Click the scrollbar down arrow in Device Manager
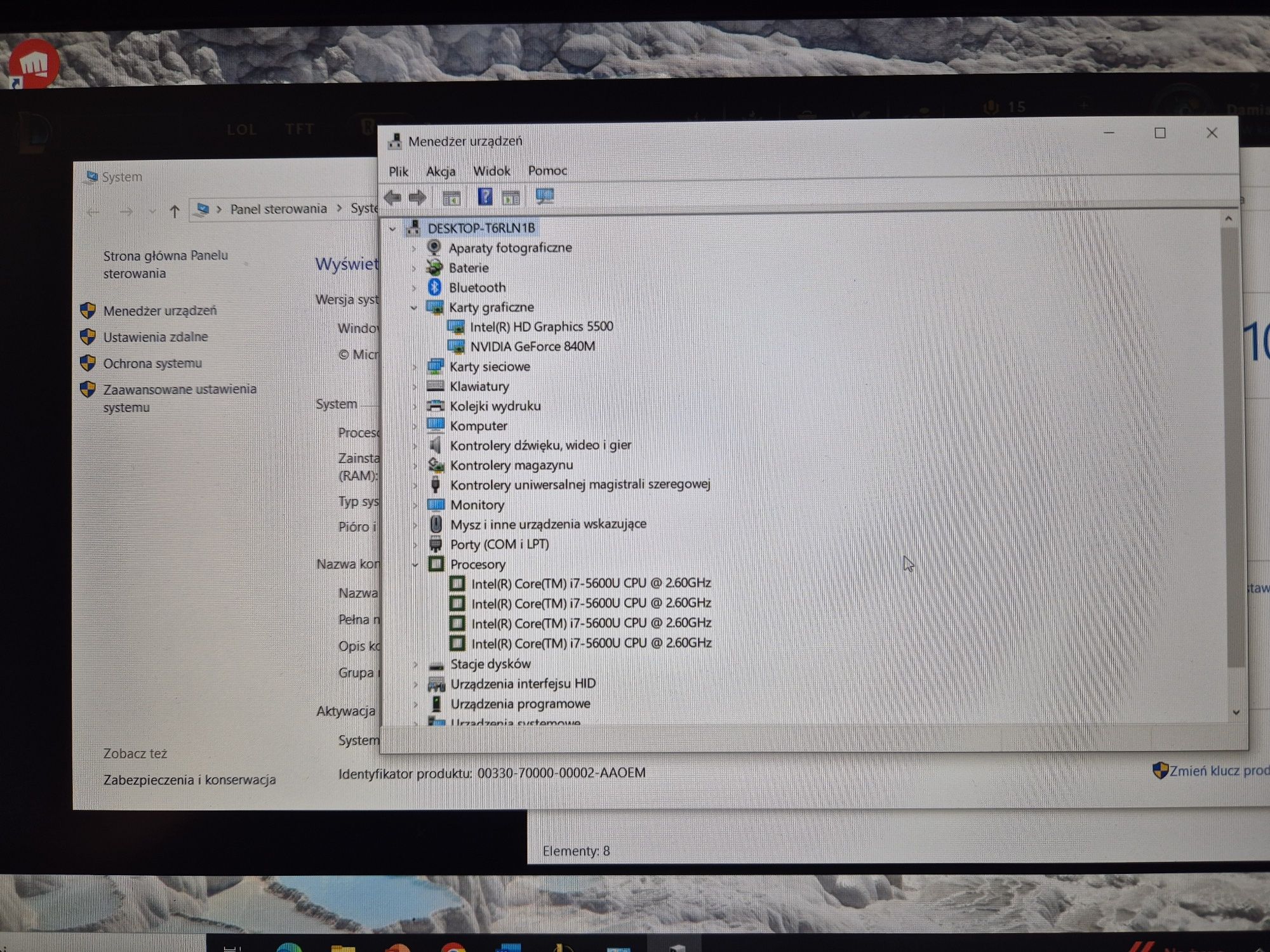 click(x=1236, y=713)
